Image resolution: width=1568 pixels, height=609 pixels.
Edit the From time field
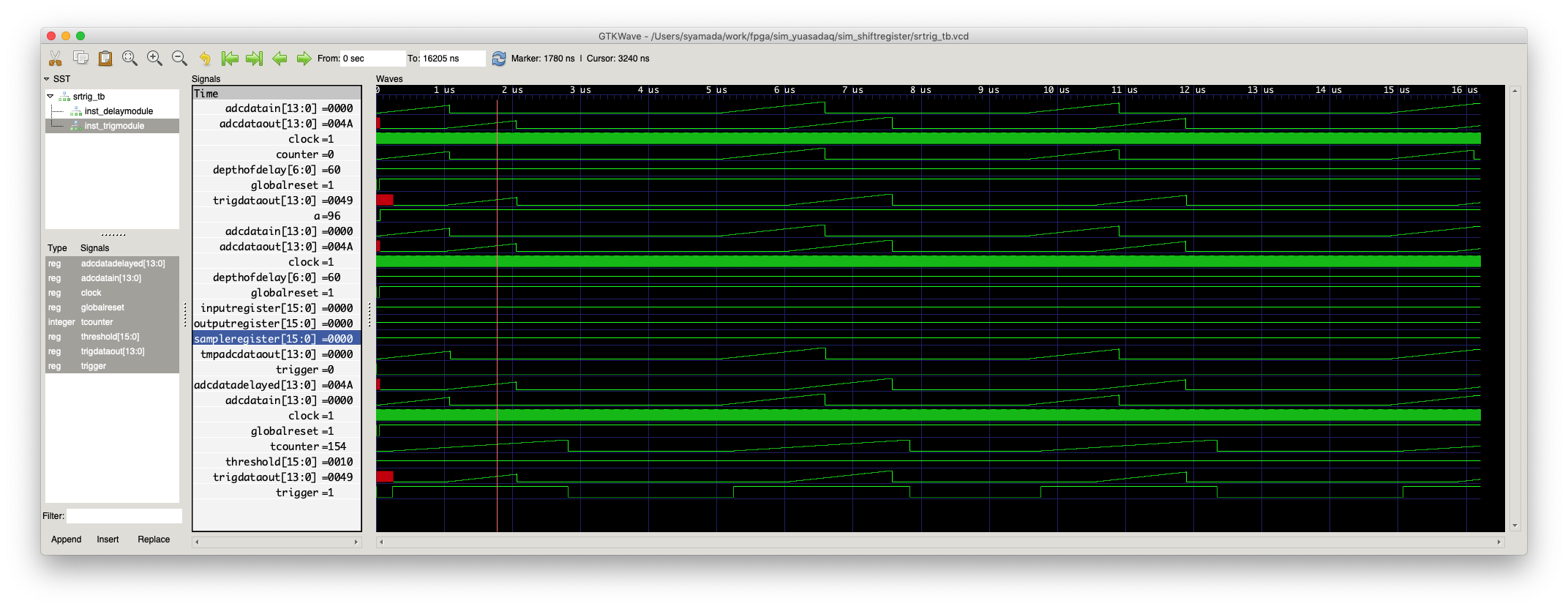[373, 59]
